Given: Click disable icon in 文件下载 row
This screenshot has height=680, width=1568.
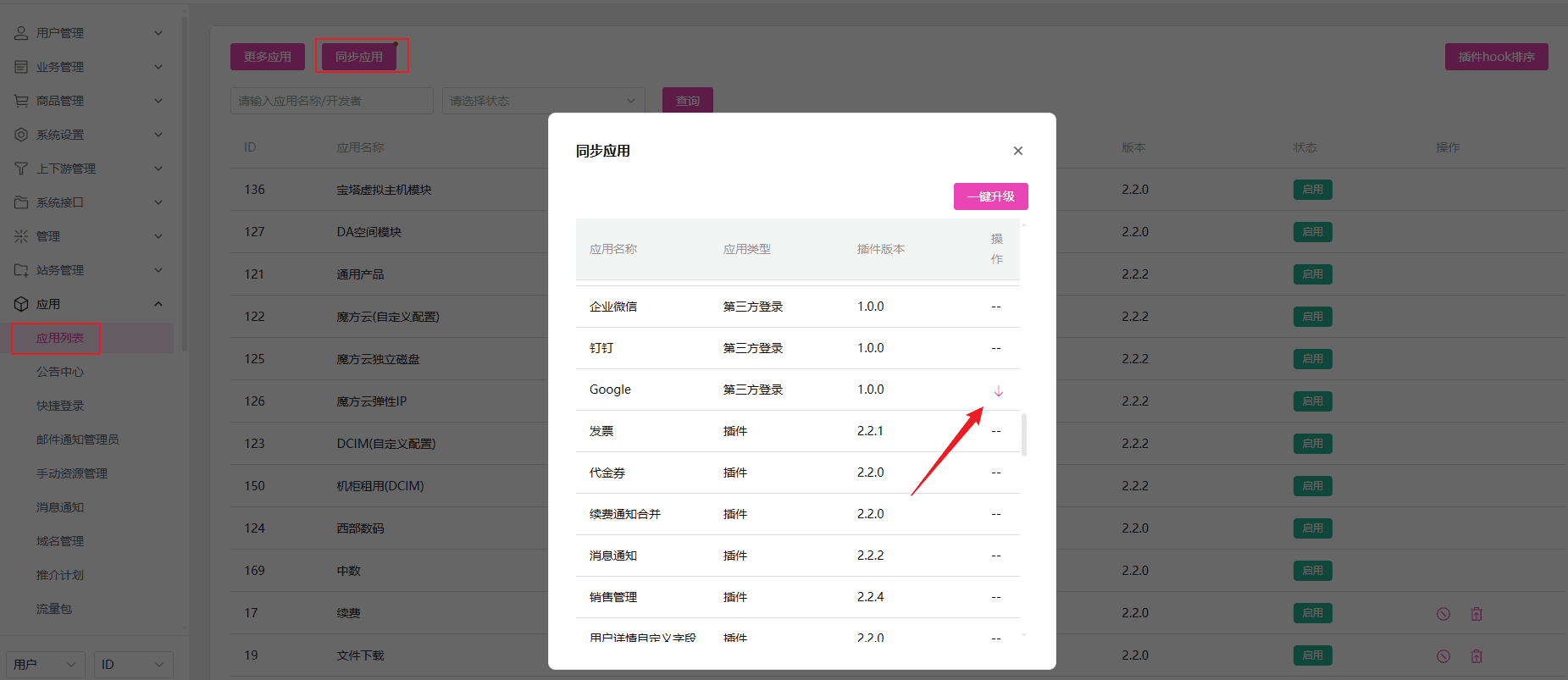Looking at the screenshot, I should click(1443, 656).
